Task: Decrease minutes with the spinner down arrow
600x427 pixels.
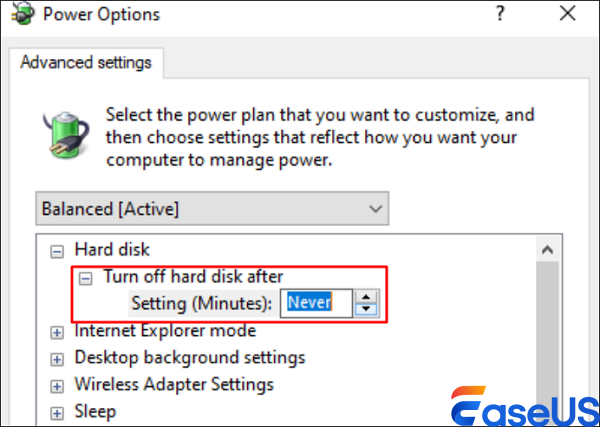Action: (368, 308)
